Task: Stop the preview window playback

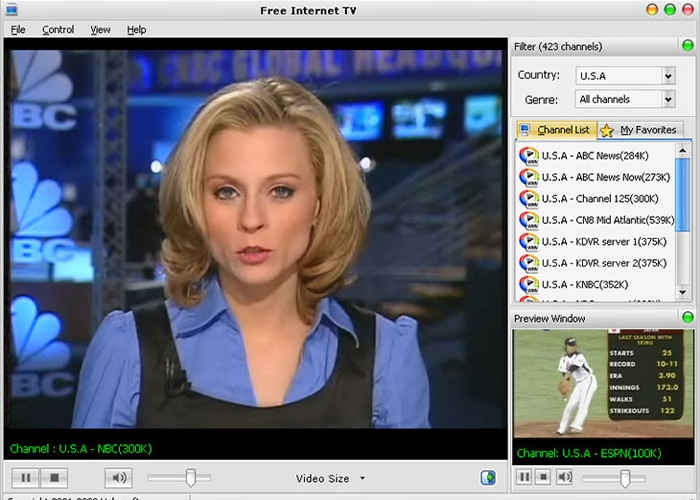Action: [x=543, y=477]
